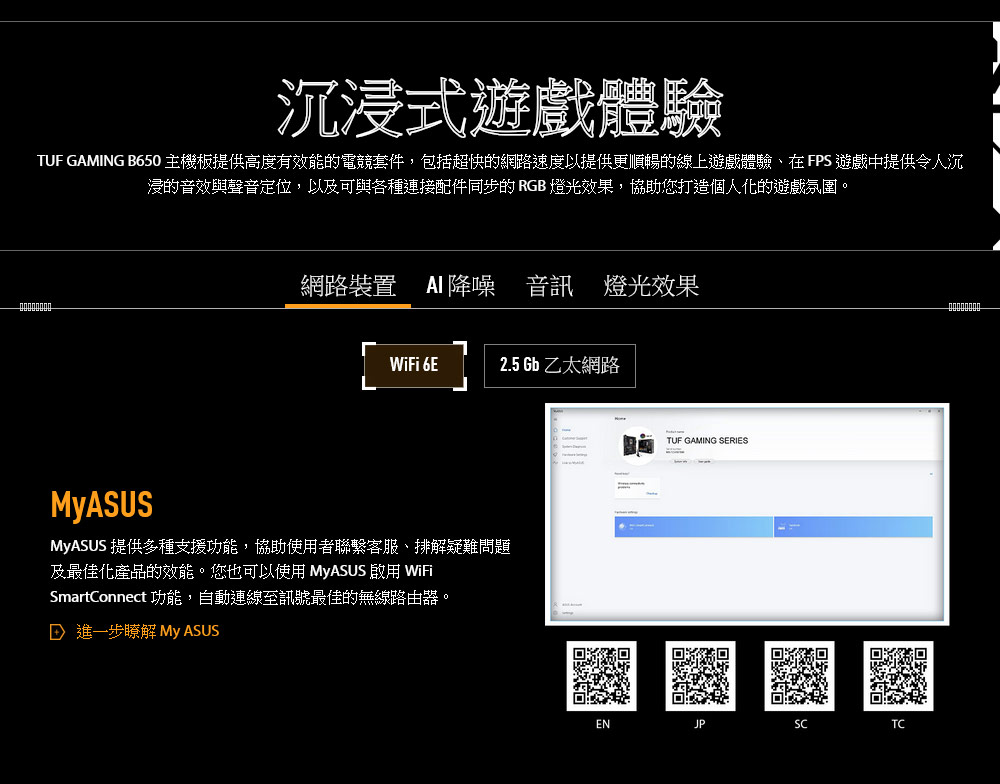Switch to the 網路裝置 tab
The width and height of the screenshot is (1000, 784).
(x=348, y=286)
